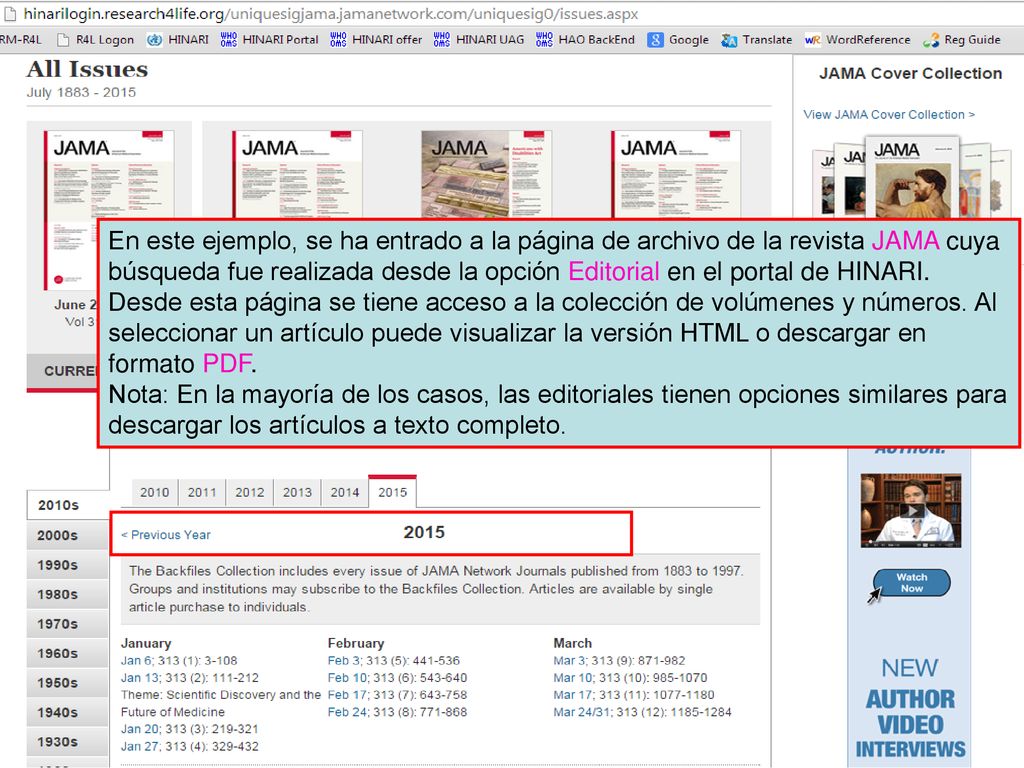Open the Feb 24 issue link
The image size is (1024, 768).
(347, 712)
